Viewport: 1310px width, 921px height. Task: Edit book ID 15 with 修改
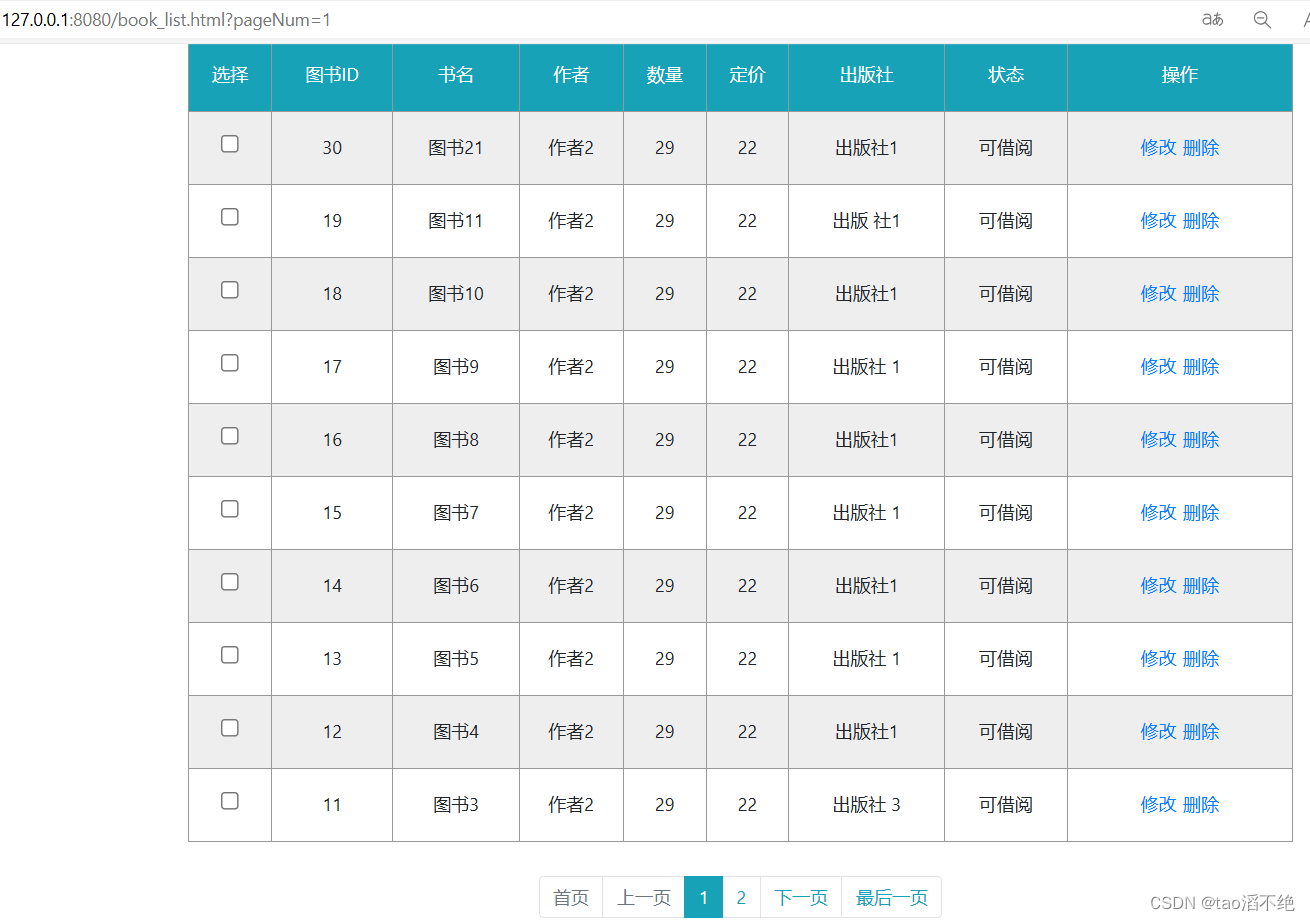1158,513
